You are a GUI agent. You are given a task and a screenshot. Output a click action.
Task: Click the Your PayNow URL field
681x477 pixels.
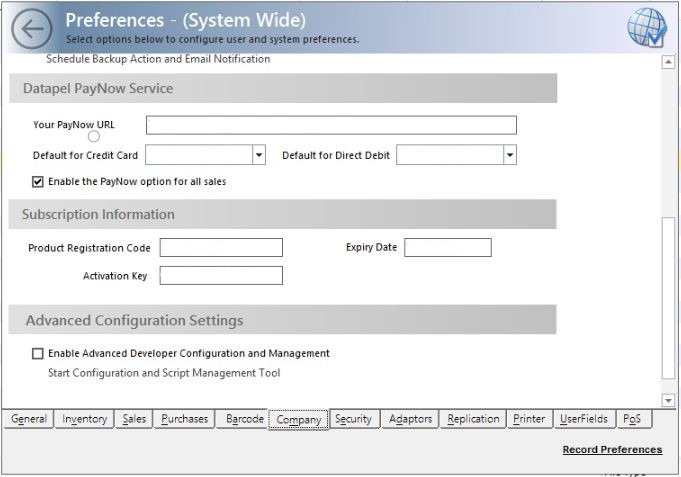(x=331, y=125)
